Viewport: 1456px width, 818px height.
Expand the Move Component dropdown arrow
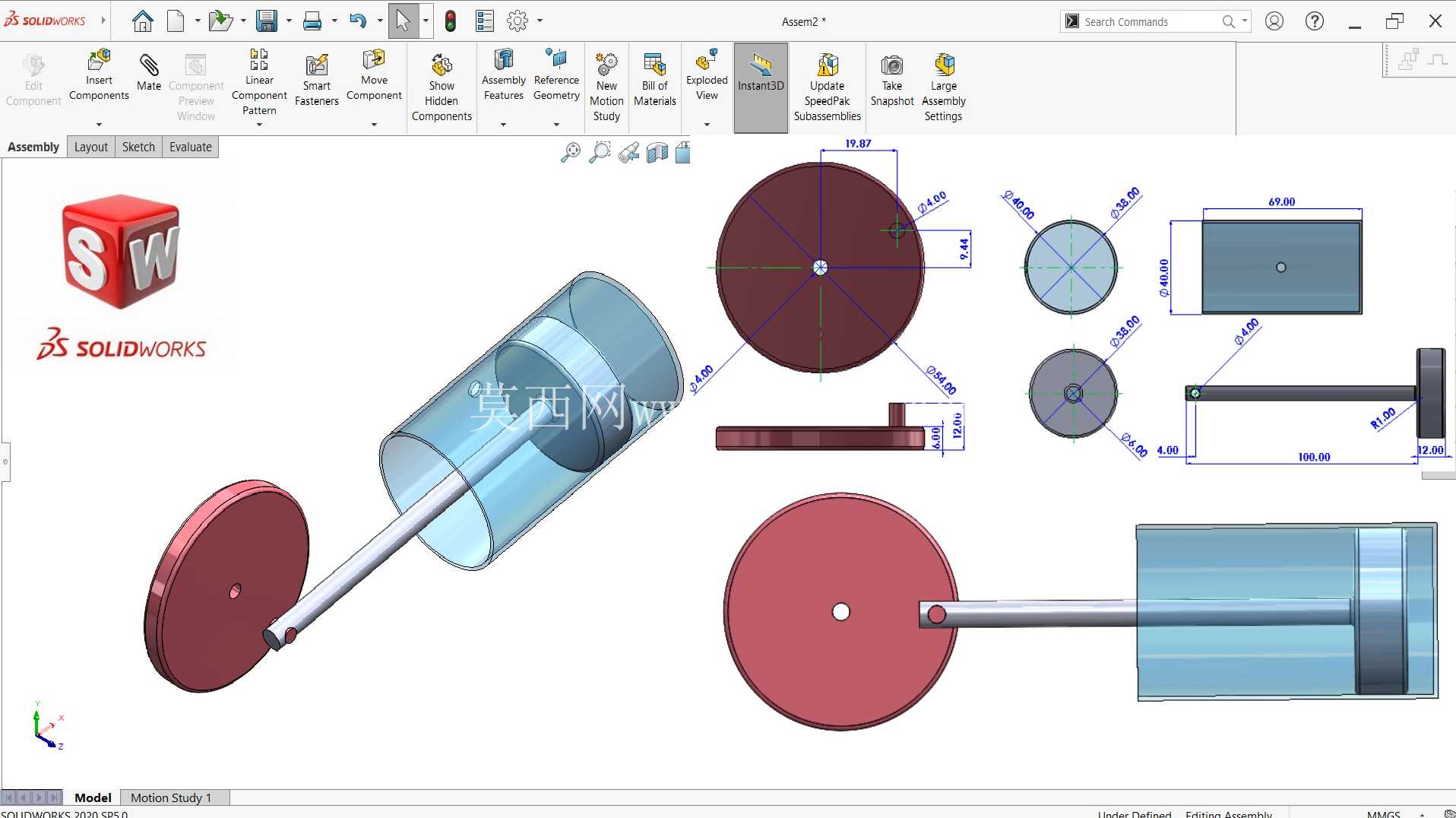coord(374,125)
